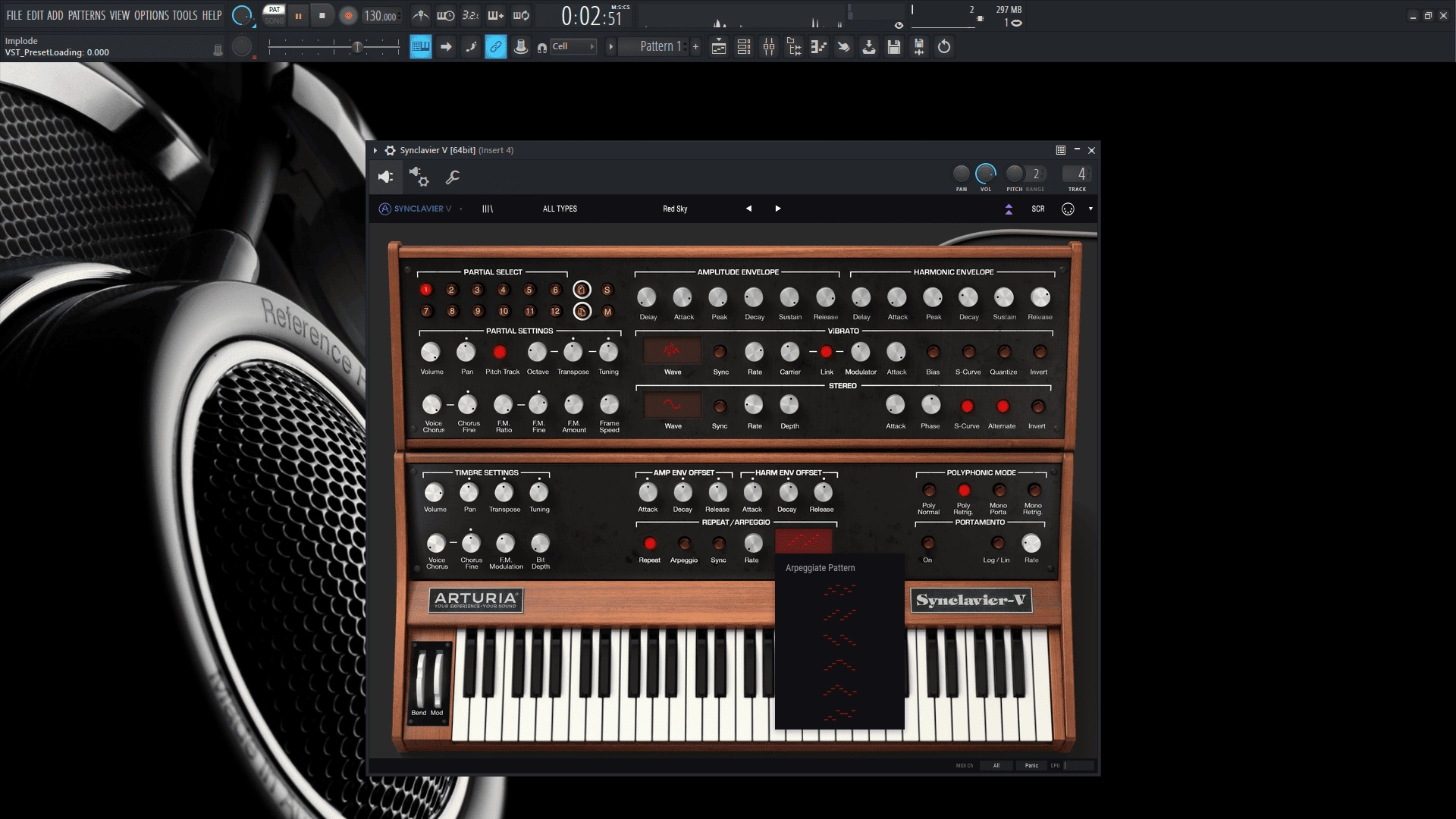
Task: Open the OPTIONS menu
Action: (x=152, y=15)
